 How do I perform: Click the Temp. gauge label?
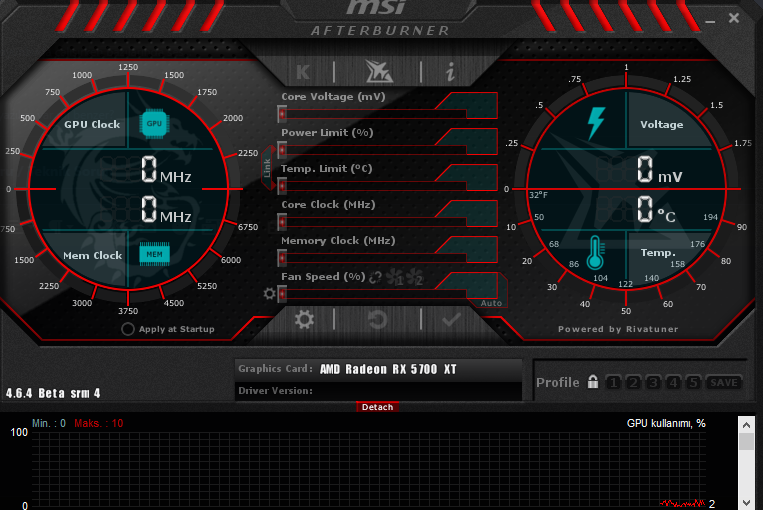(x=658, y=253)
